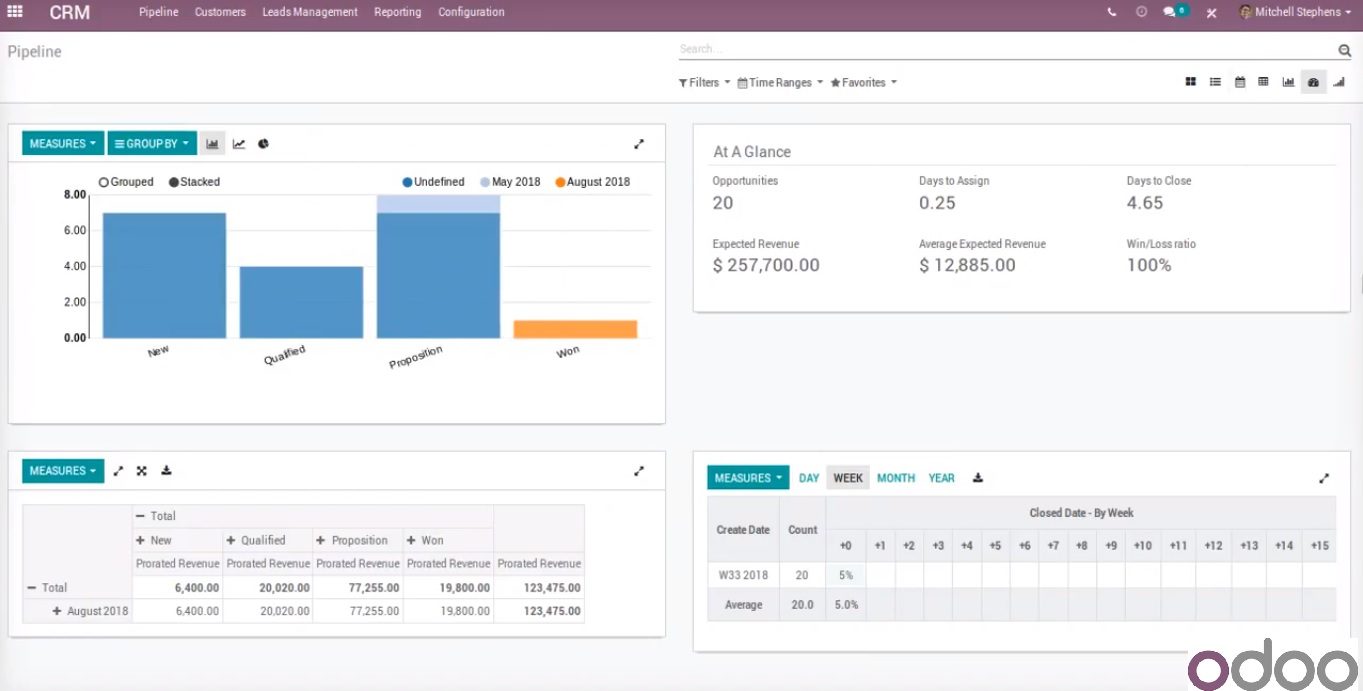Click into the Search field

pyautogui.click(x=1000, y=48)
